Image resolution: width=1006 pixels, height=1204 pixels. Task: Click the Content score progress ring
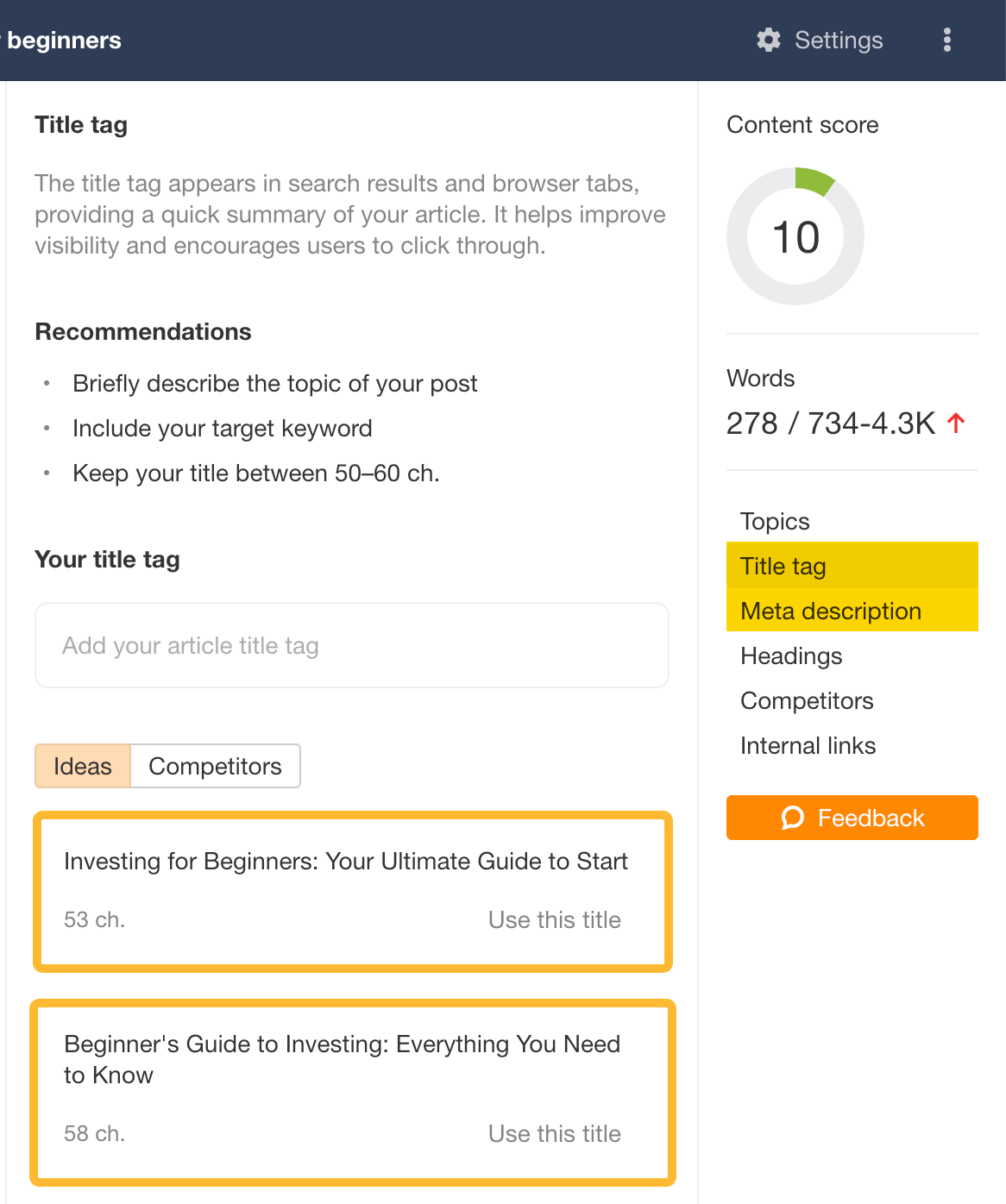pos(795,236)
